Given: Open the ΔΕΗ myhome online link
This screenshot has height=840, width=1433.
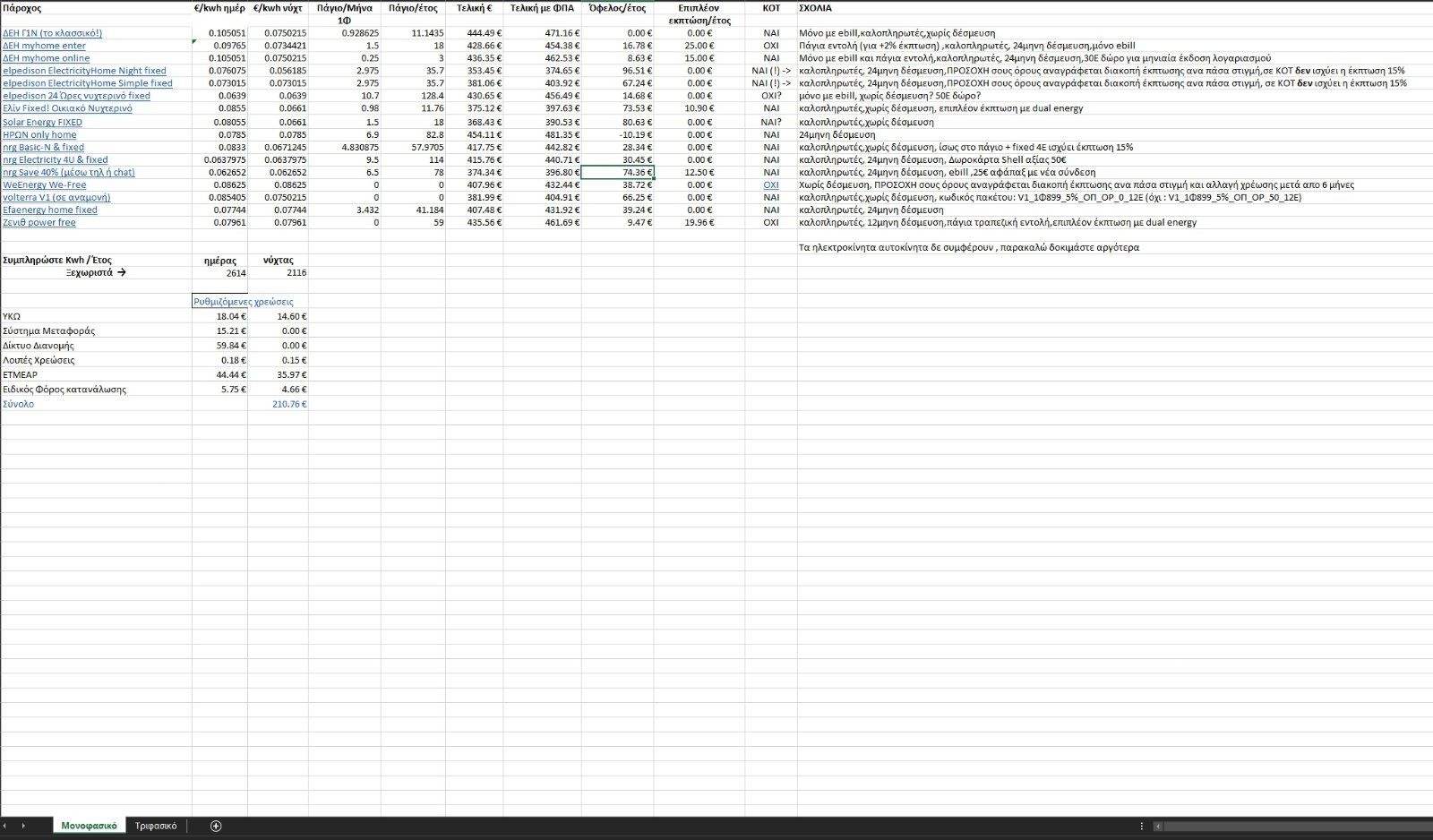Looking at the screenshot, I should click(x=46, y=58).
